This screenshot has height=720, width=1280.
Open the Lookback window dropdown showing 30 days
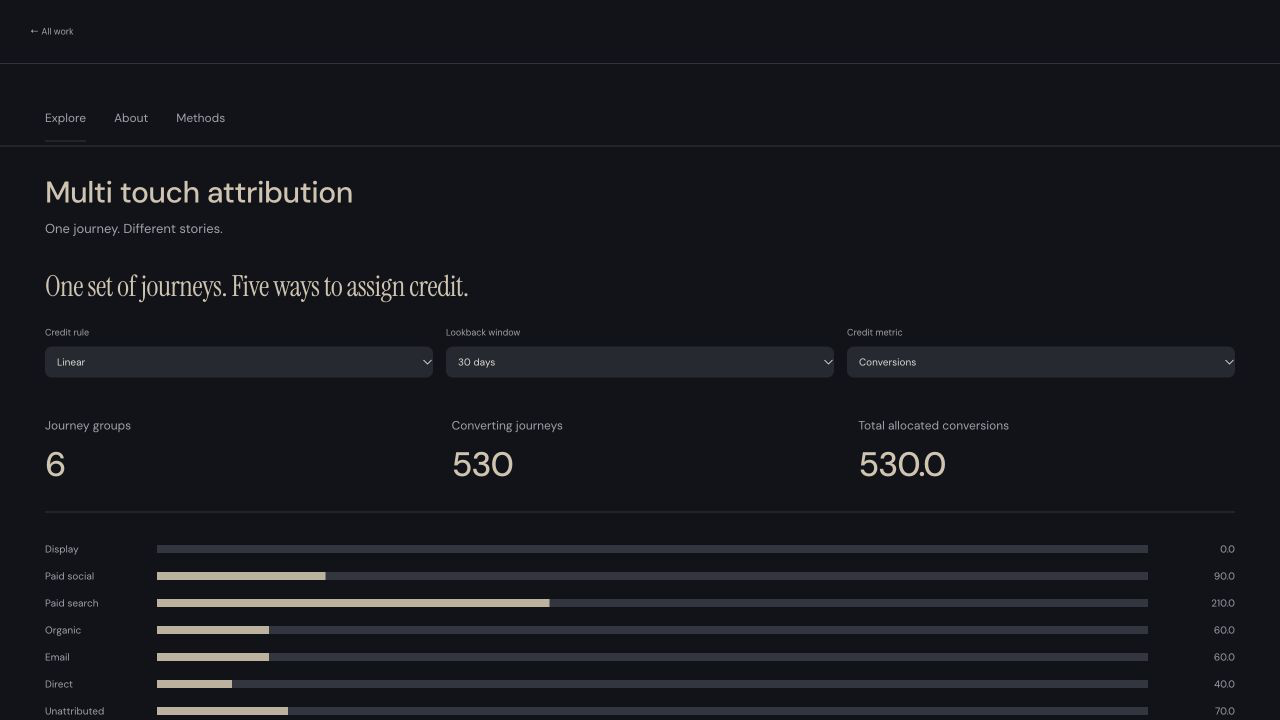(x=640, y=362)
